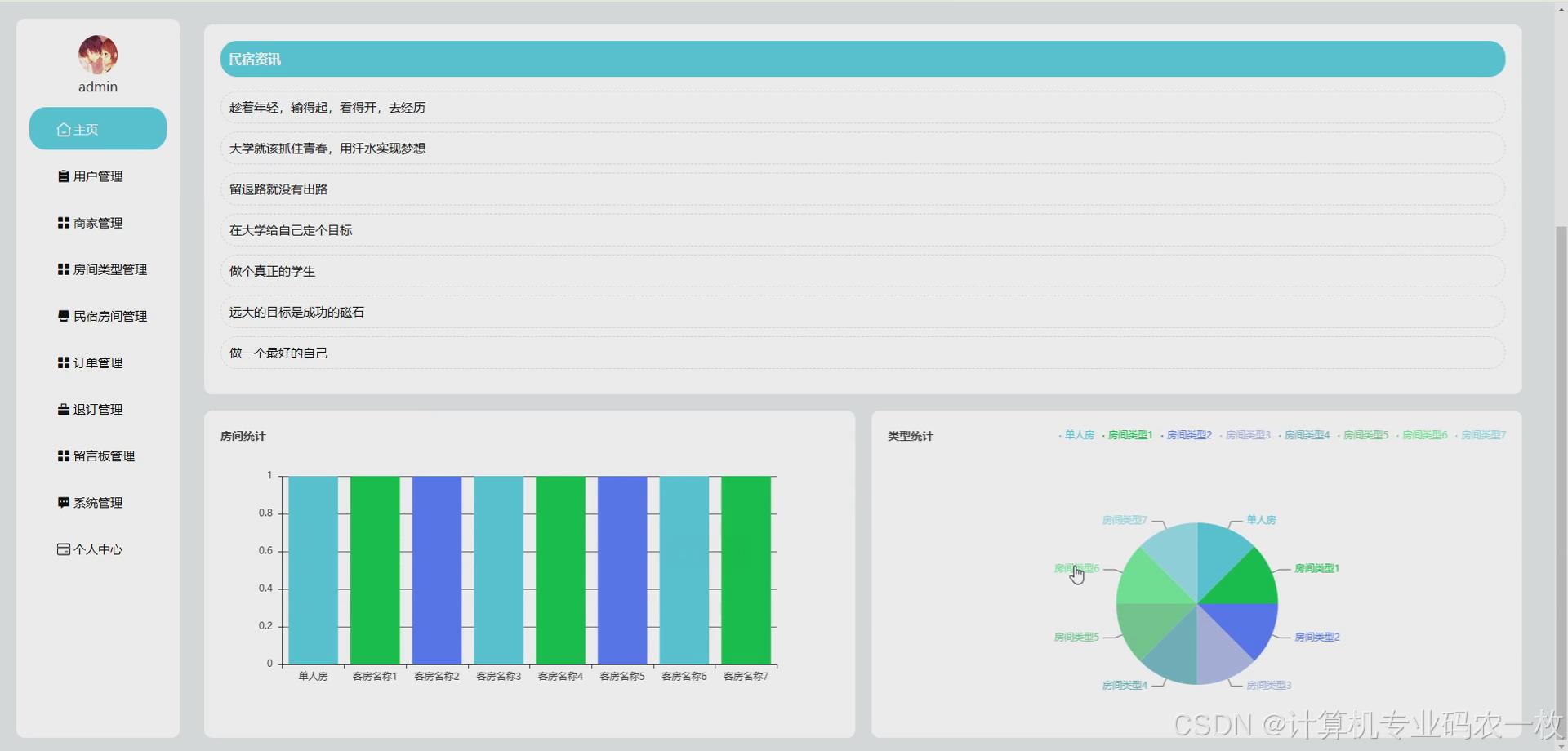The width and height of the screenshot is (1568, 751).
Task: Open the 系统管理 menu item
Action: coord(97,503)
